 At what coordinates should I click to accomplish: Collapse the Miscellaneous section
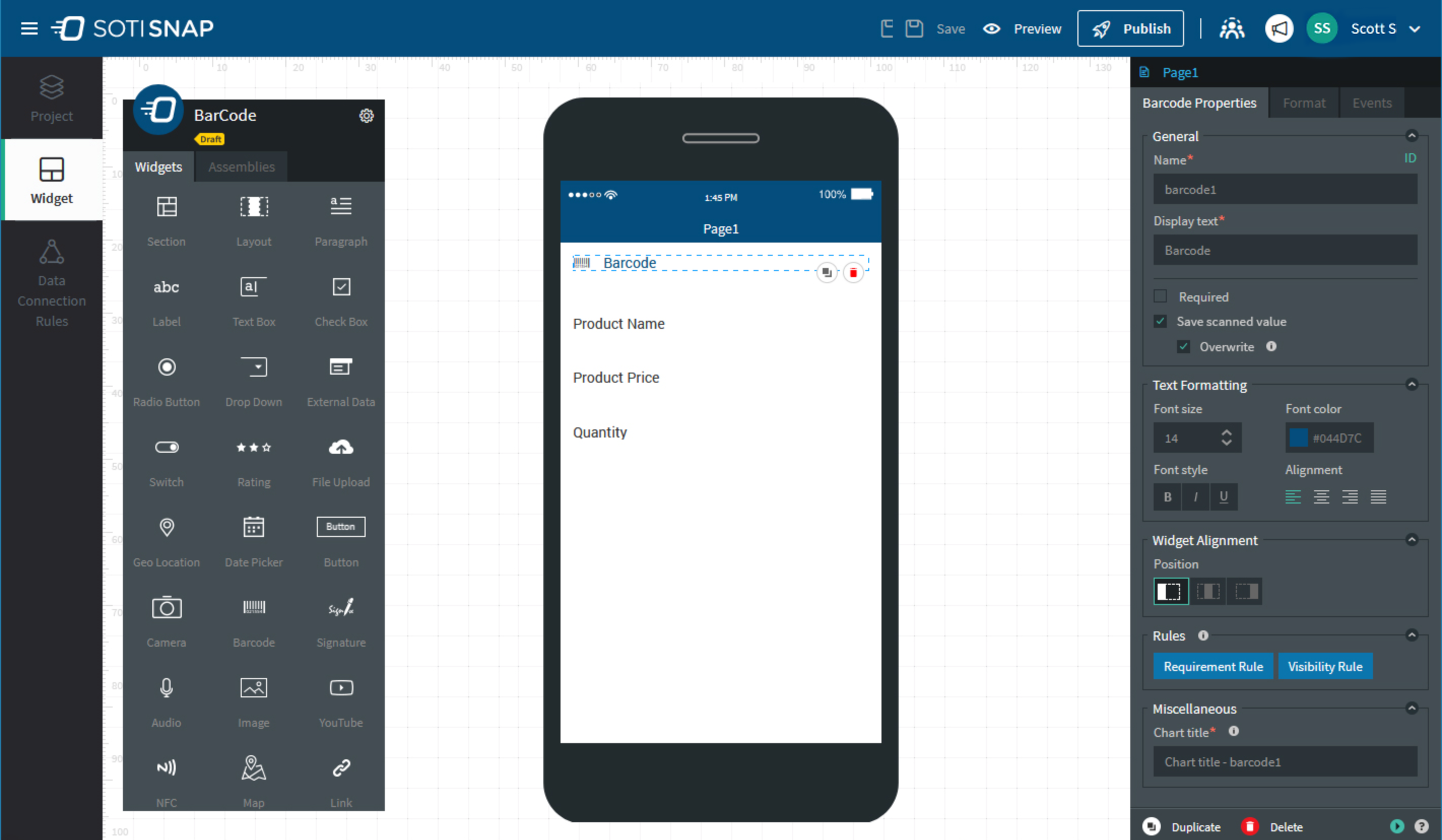point(1412,709)
